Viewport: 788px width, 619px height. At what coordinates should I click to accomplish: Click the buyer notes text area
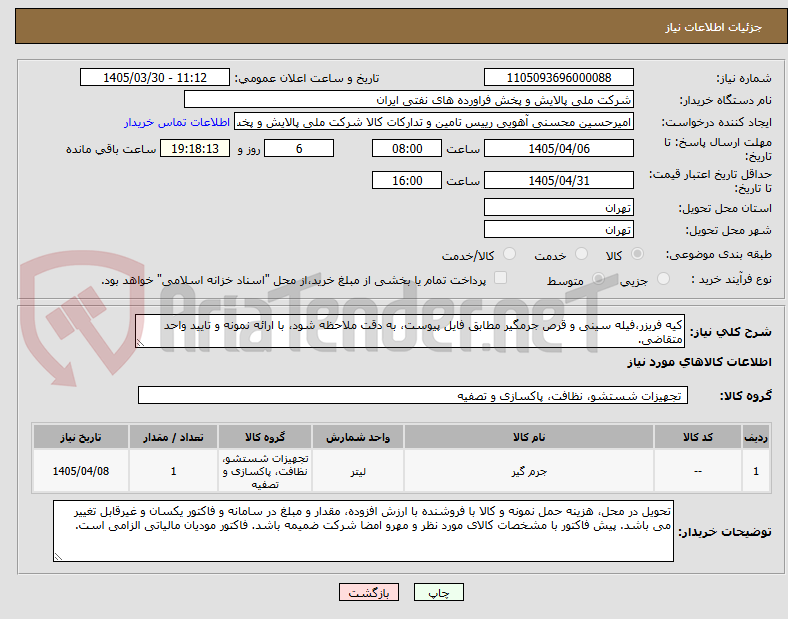click(363, 531)
